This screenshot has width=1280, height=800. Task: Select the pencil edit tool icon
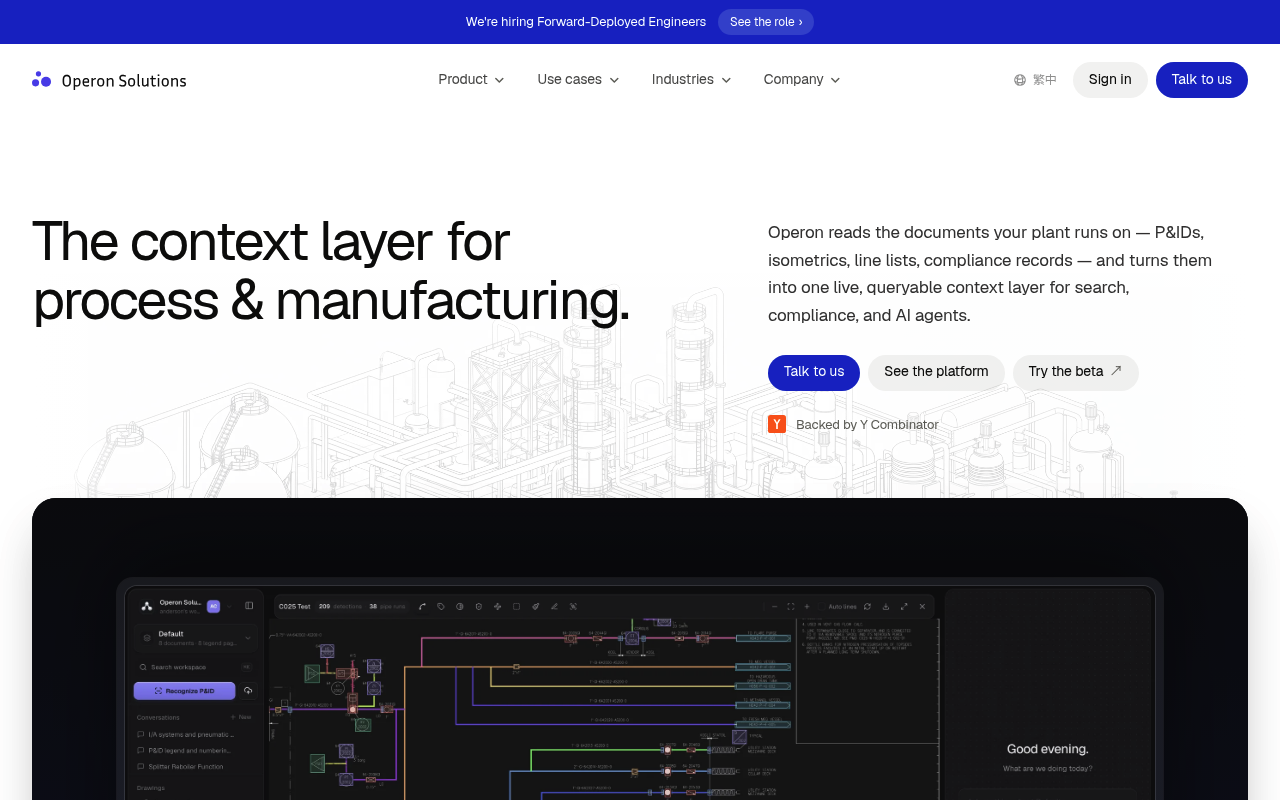[x=554, y=606]
